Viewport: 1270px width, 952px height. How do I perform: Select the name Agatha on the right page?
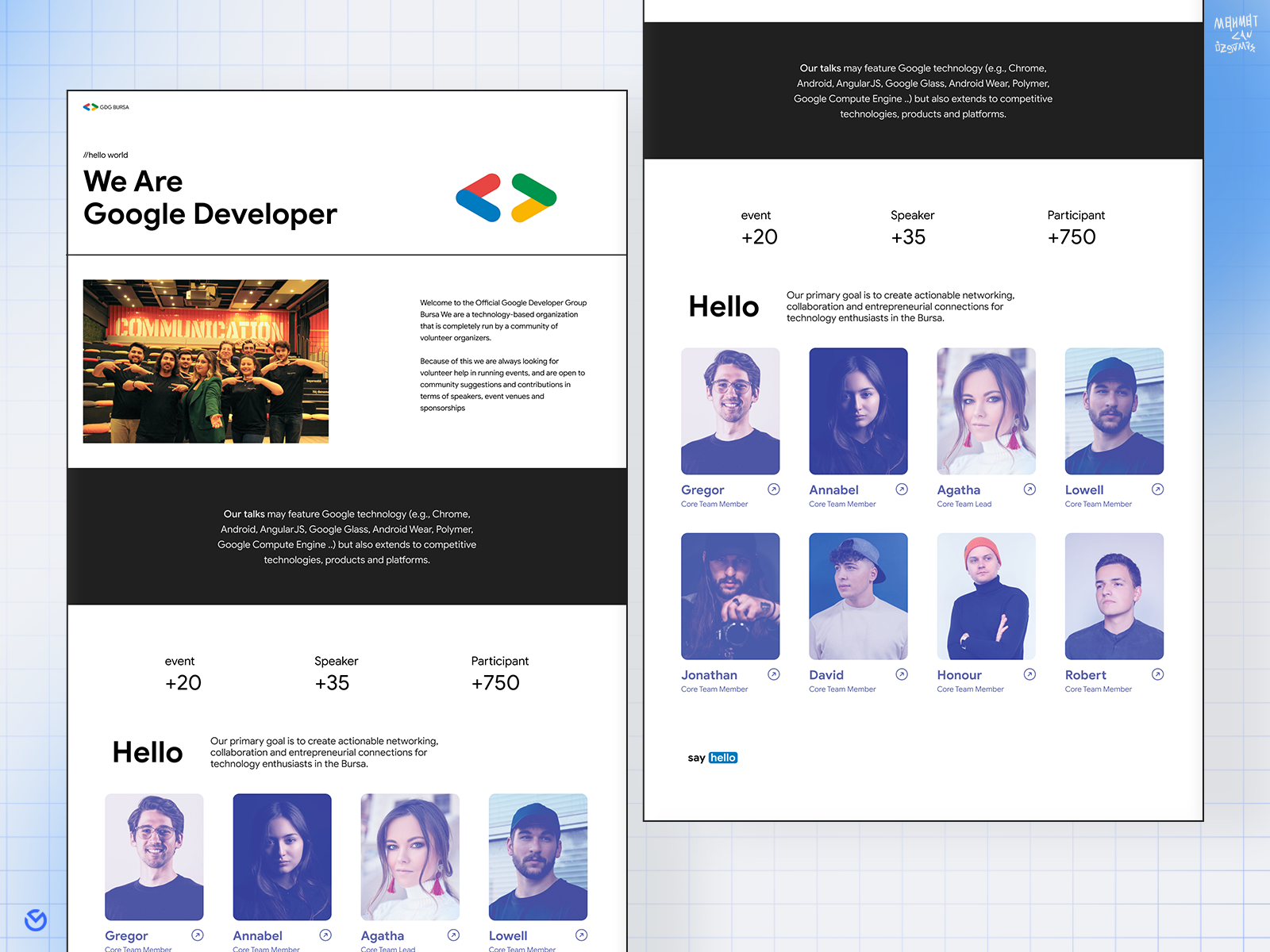(x=958, y=490)
